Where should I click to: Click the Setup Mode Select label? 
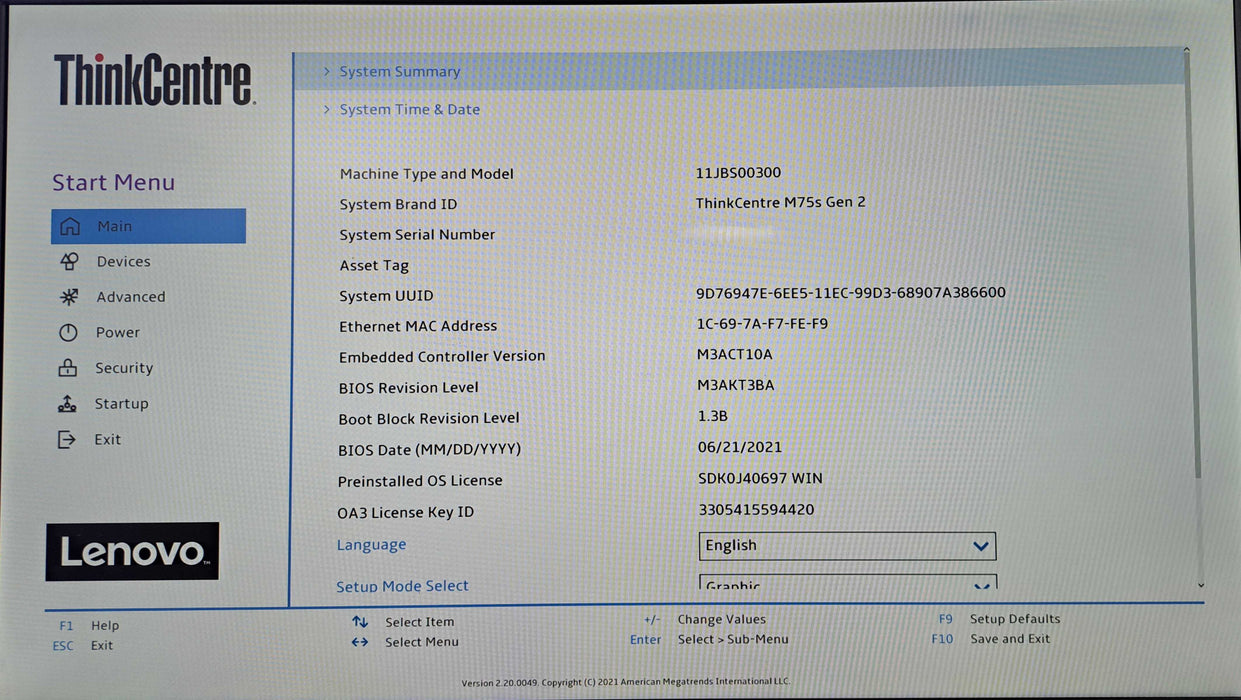coord(402,586)
